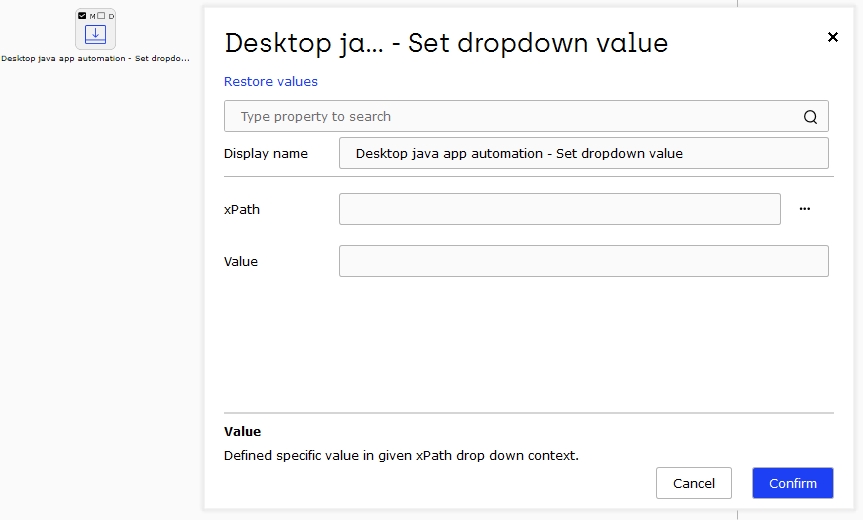
Task: Open xPath picker via three-dots button
Action: click(805, 209)
